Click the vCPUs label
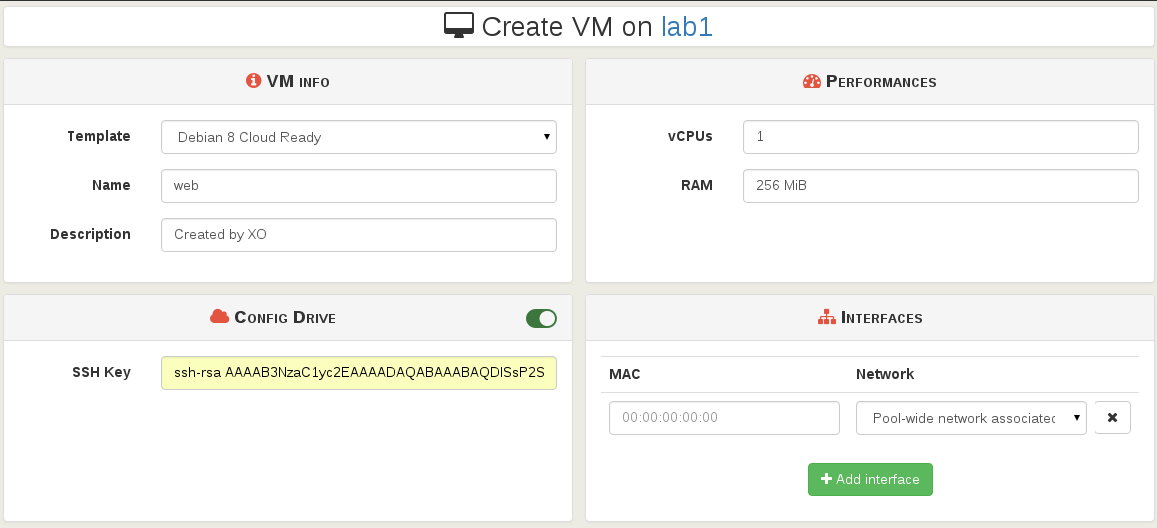The height and width of the screenshot is (528, 1157). [690, 136]
